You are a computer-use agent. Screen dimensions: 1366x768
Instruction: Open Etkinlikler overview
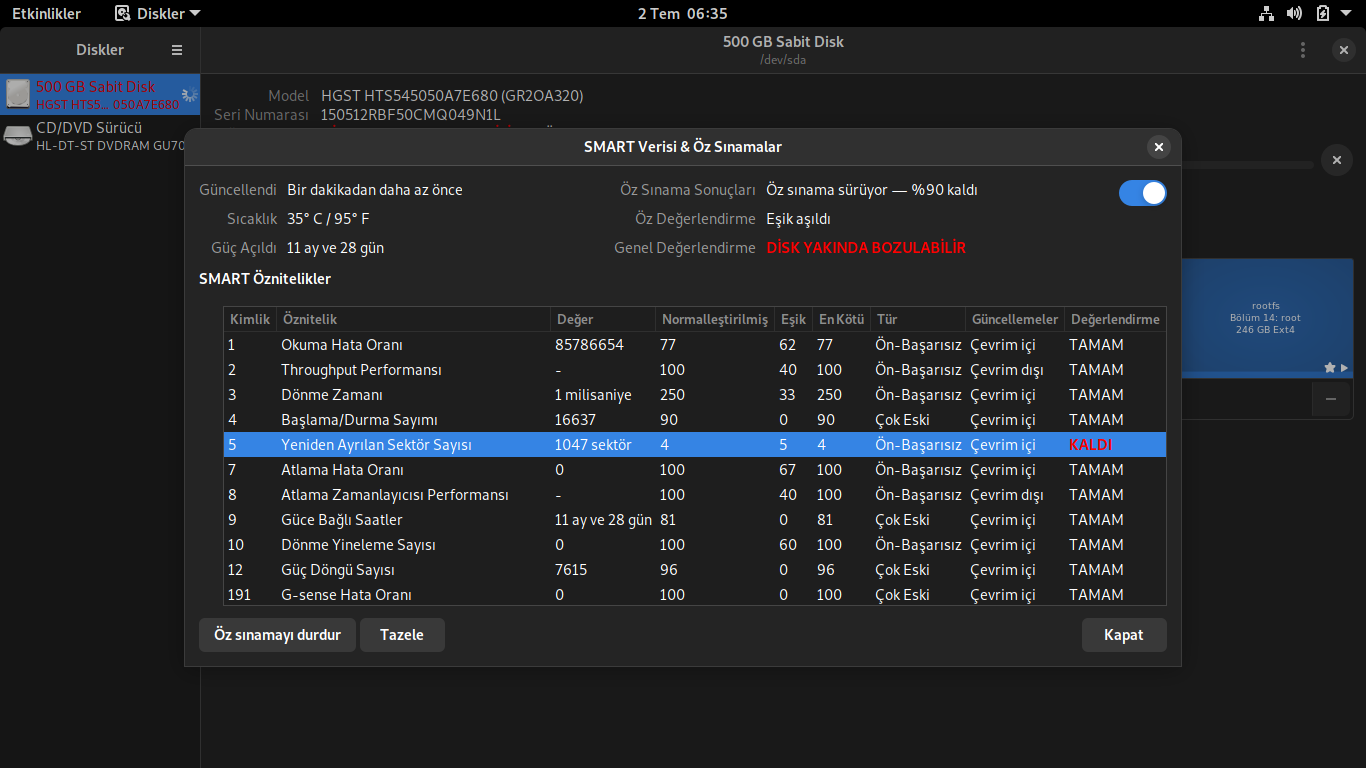[x=46, y=14]
